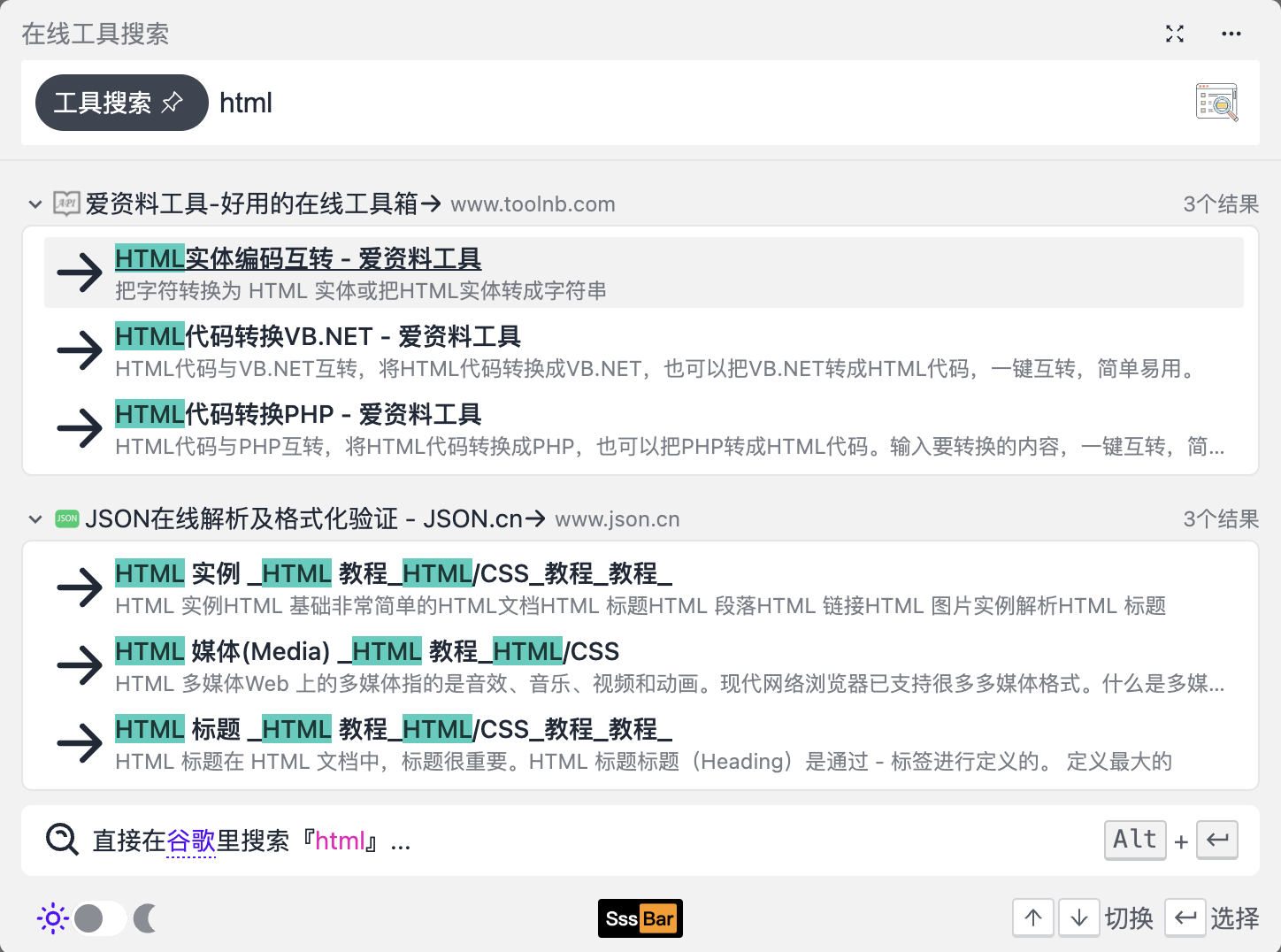Open the 爱资料工具 site link www.toolnb.com
The width and height of the screenshot is (1281, 952).
coord(533,203)
